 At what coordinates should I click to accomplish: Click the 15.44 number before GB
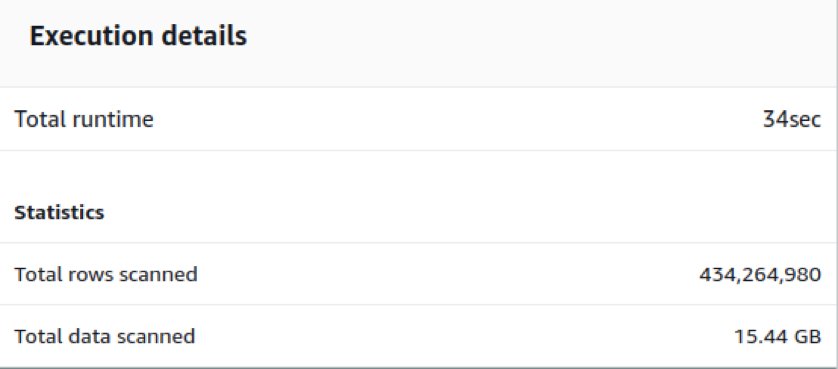click(x=761, y=336)
